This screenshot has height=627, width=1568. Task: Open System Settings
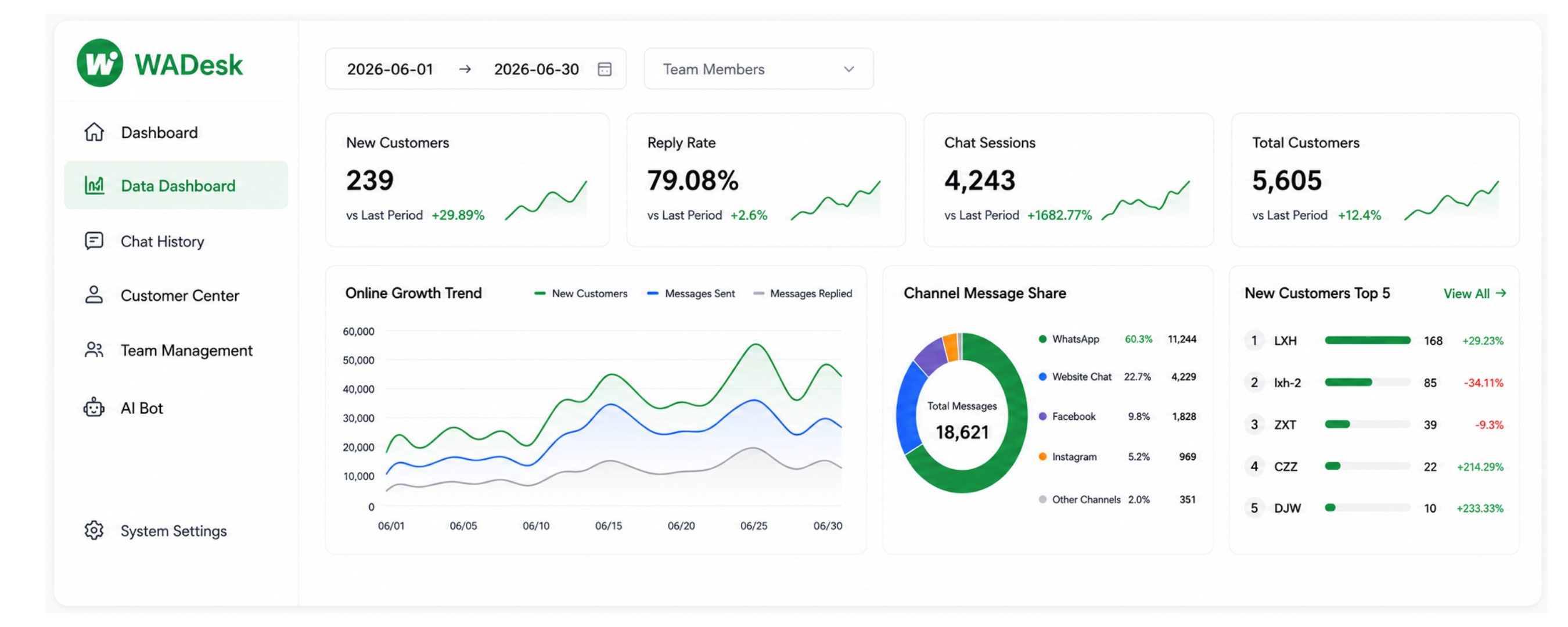176,531
